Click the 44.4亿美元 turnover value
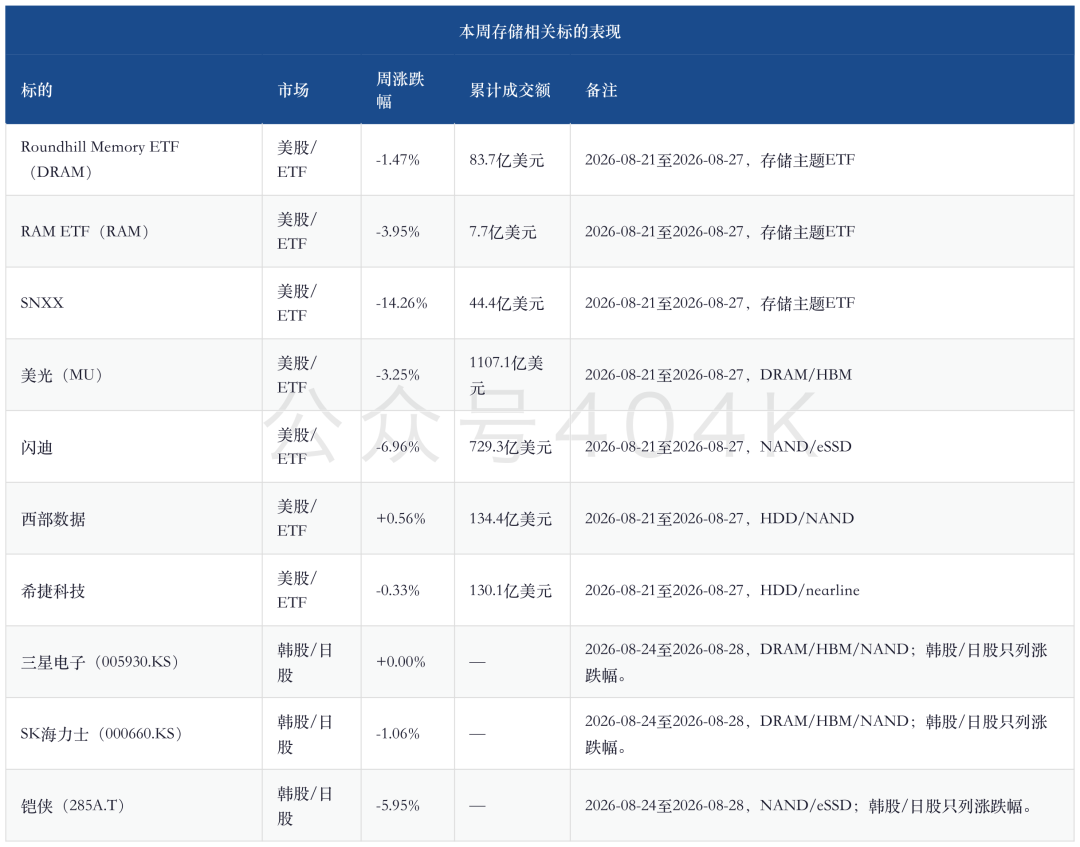Viewport: 1080px width, 847px height. pos(506,304)
